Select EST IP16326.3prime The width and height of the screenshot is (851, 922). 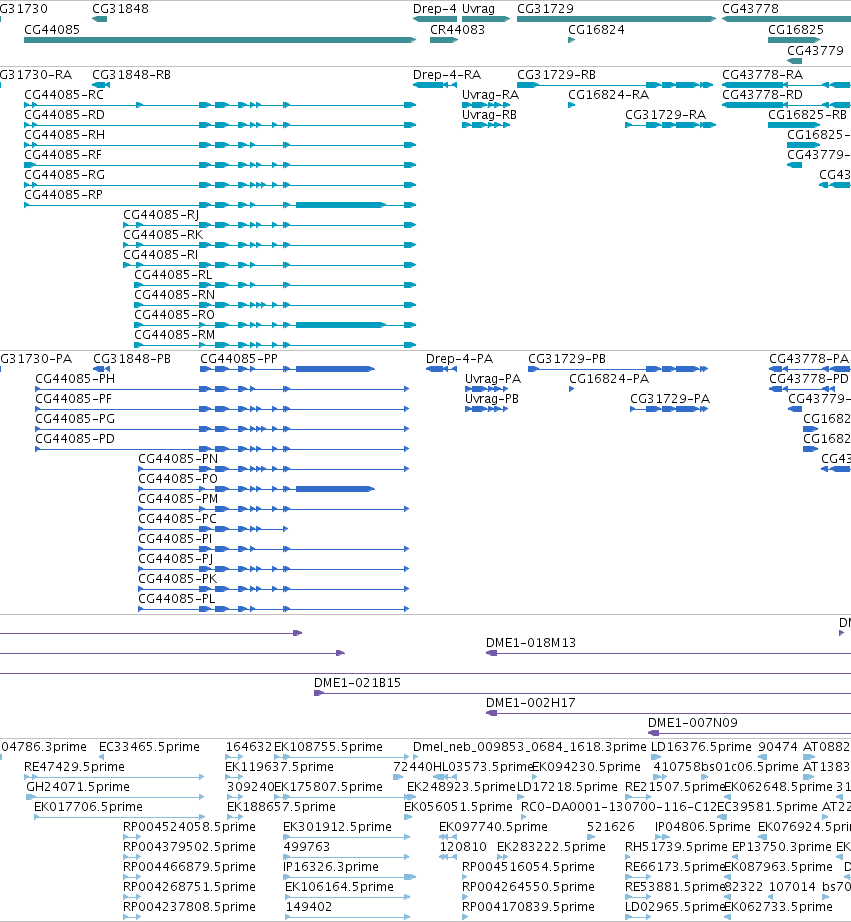[x=331, y=867]
